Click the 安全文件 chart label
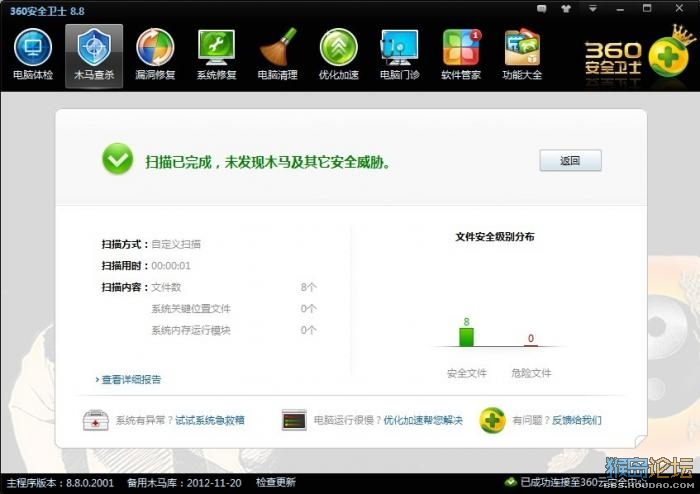The height and width of the screenshot is (494, 700). point(467,373)
